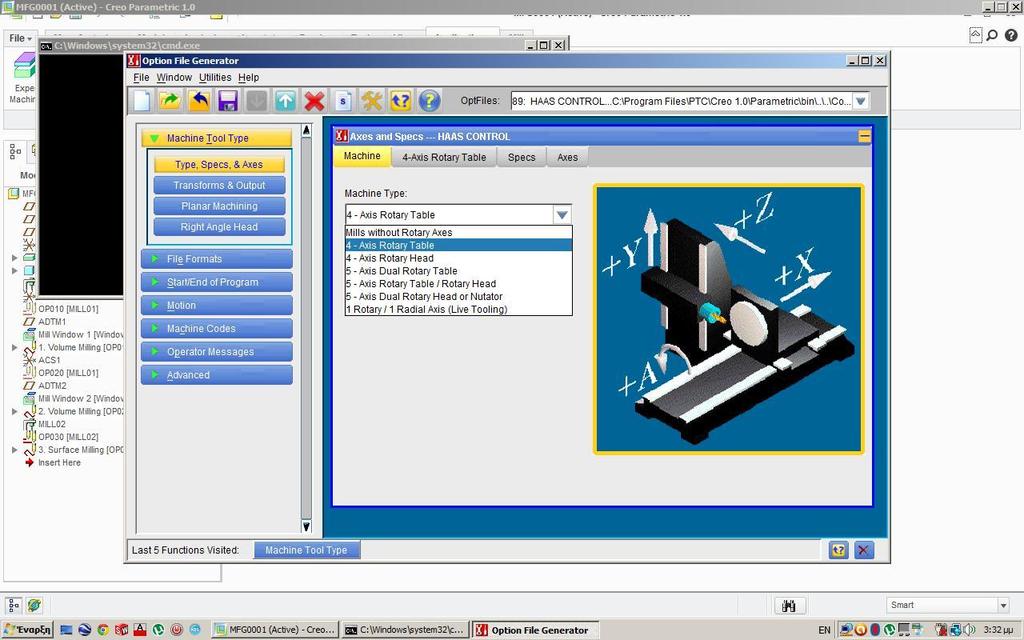Click scroll-up arrow of left panel scrollbar
Image resolution: width=1024 pixels, height=640 pixels.
pos(306,131)
